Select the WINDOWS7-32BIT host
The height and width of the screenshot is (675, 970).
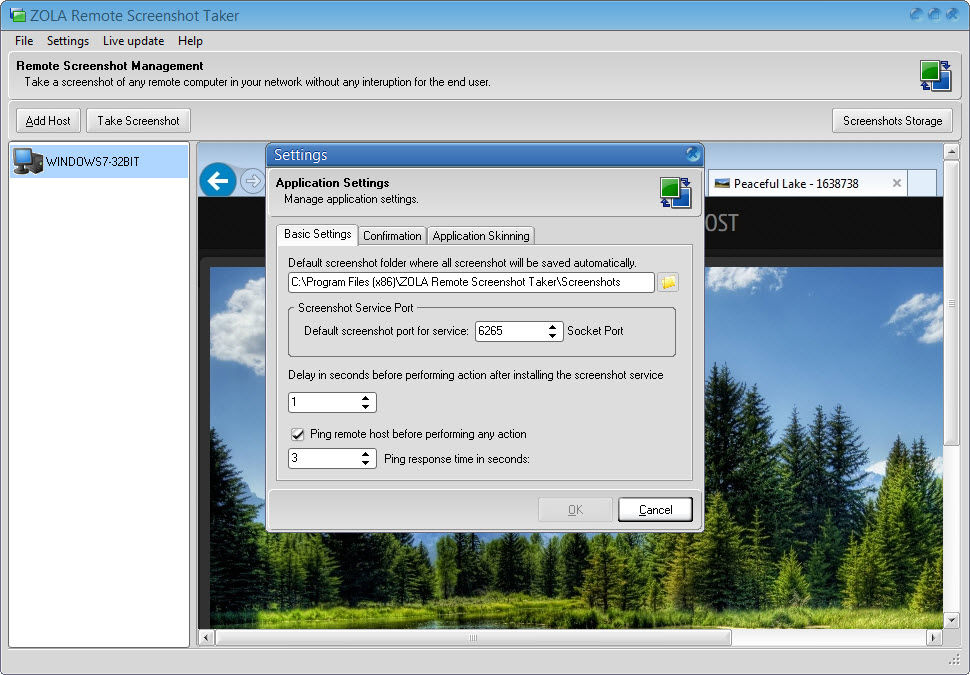point(99,161)
